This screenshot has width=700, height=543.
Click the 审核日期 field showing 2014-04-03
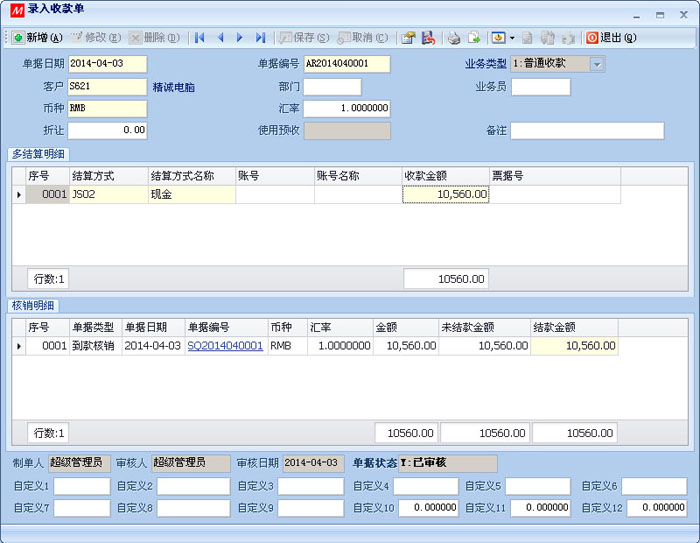(314, 463)
